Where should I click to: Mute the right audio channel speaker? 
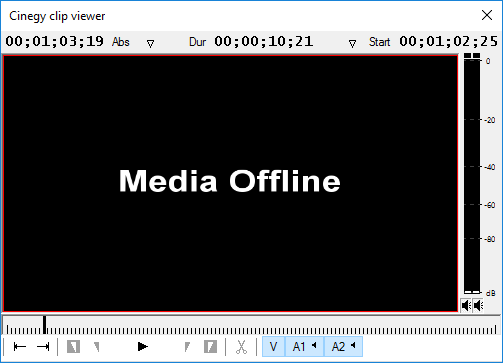pyautogui.click(x=478, y=305)
